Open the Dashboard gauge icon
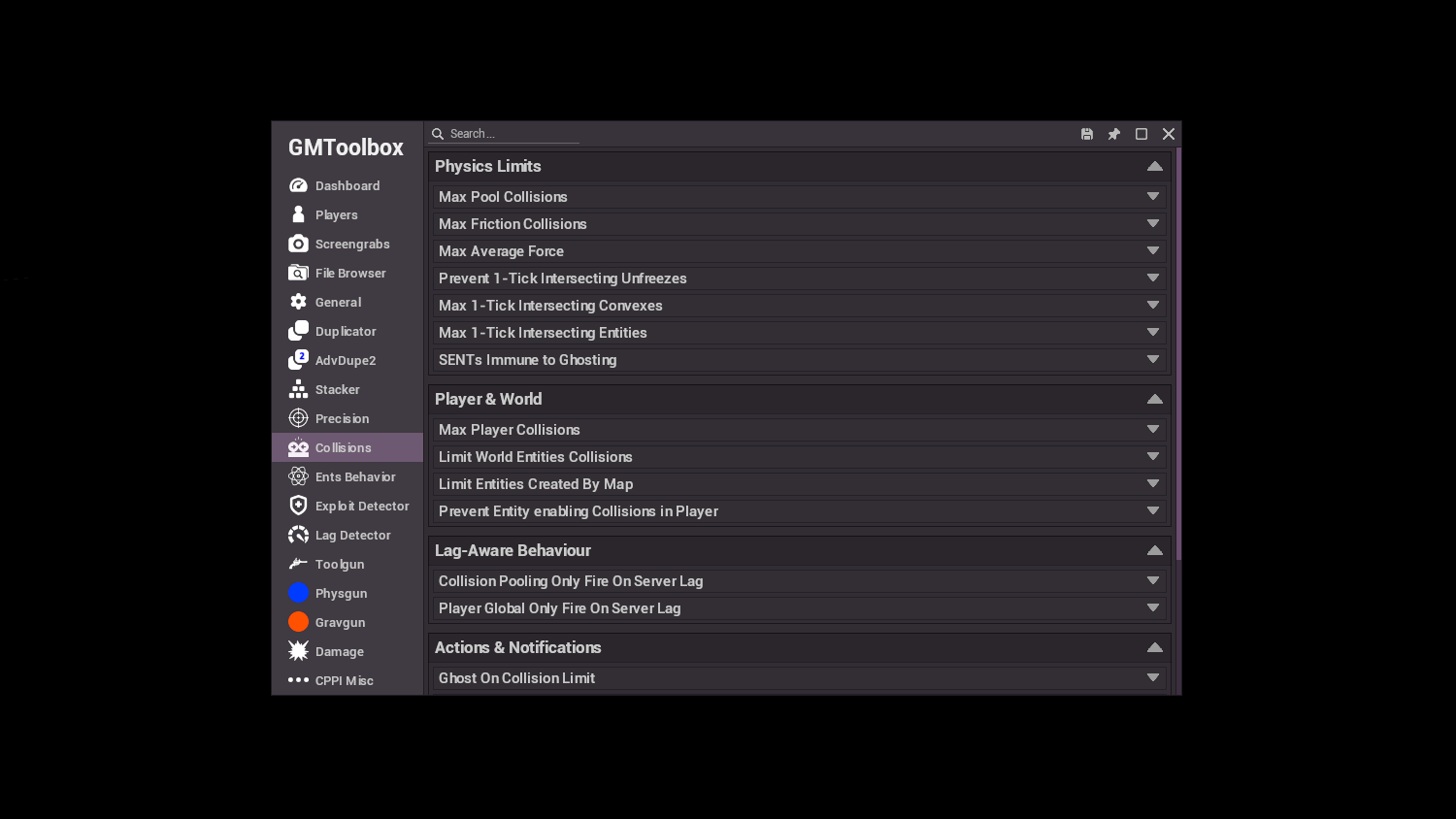 [x=298, y=185]
